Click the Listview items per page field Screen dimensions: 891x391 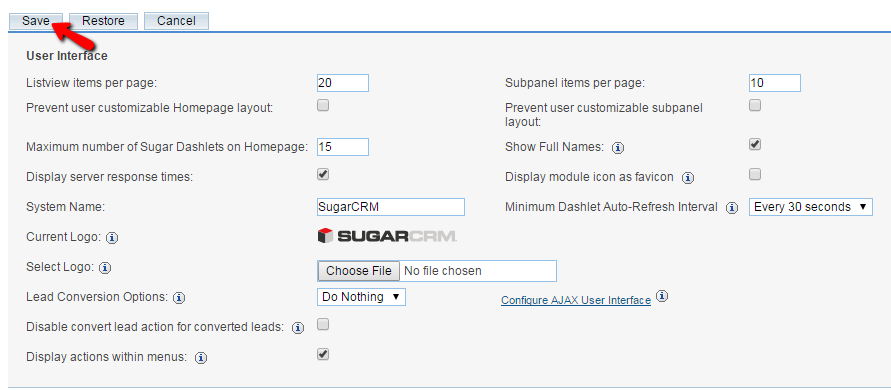343,83
